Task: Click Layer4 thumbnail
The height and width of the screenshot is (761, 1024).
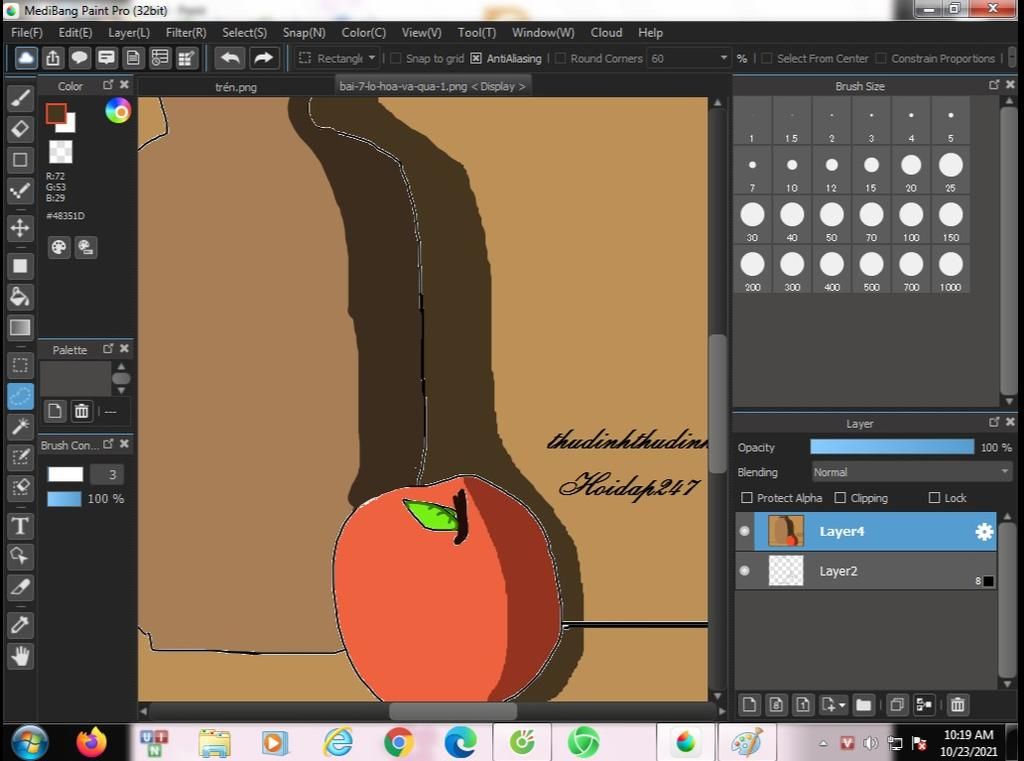Action: [786, 531]
